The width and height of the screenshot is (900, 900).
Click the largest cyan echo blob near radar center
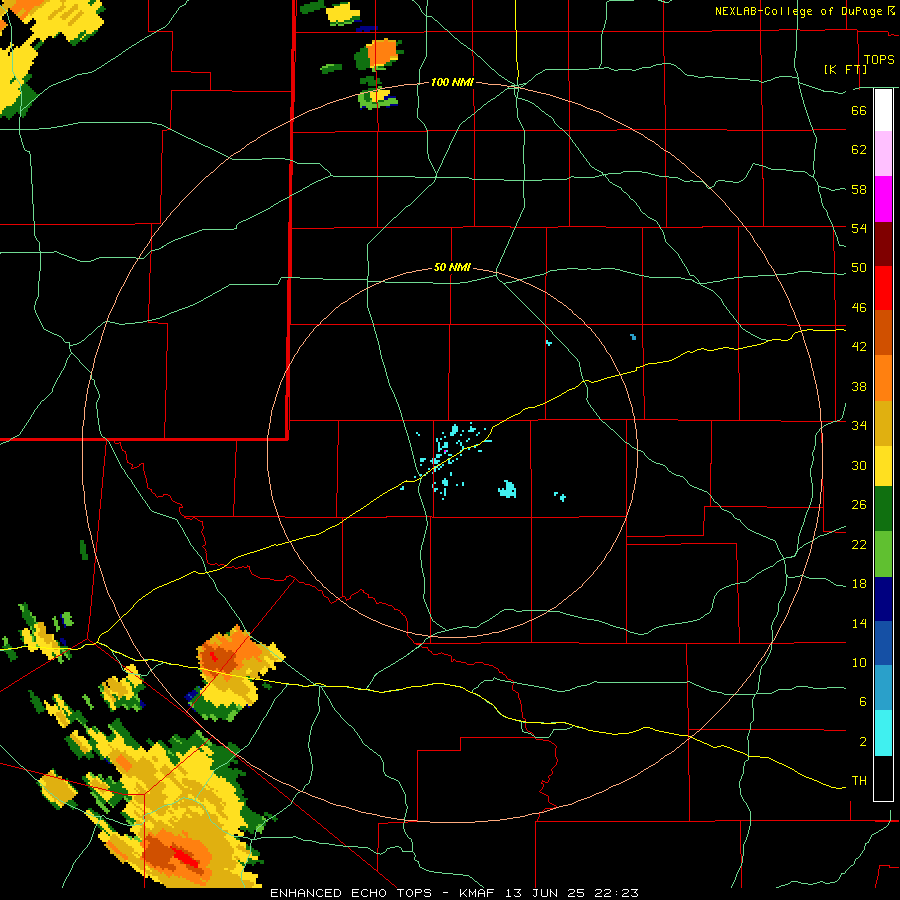[x=507, y=490]
